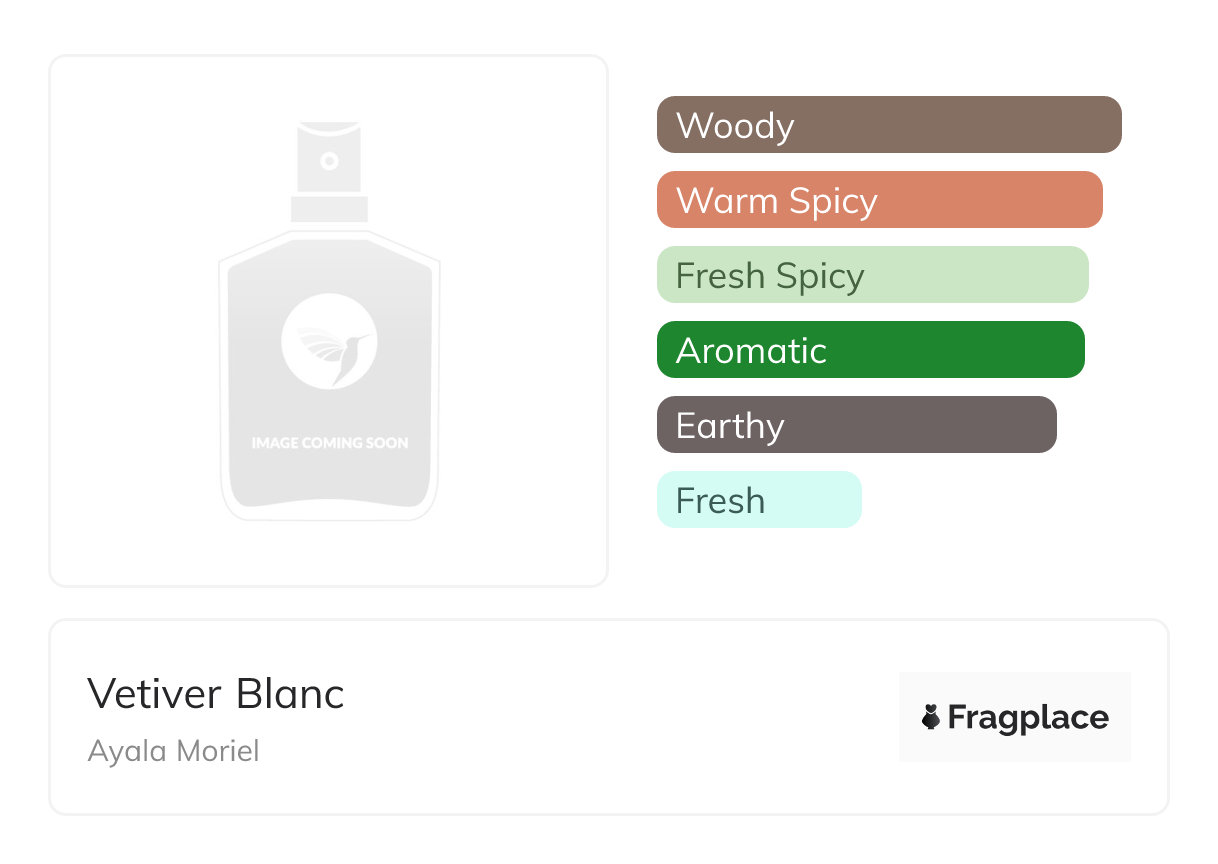Click the bottle neck collar
Image resolution: width=1218 pixels, height=864 pixels.
[x=329, y=209]
